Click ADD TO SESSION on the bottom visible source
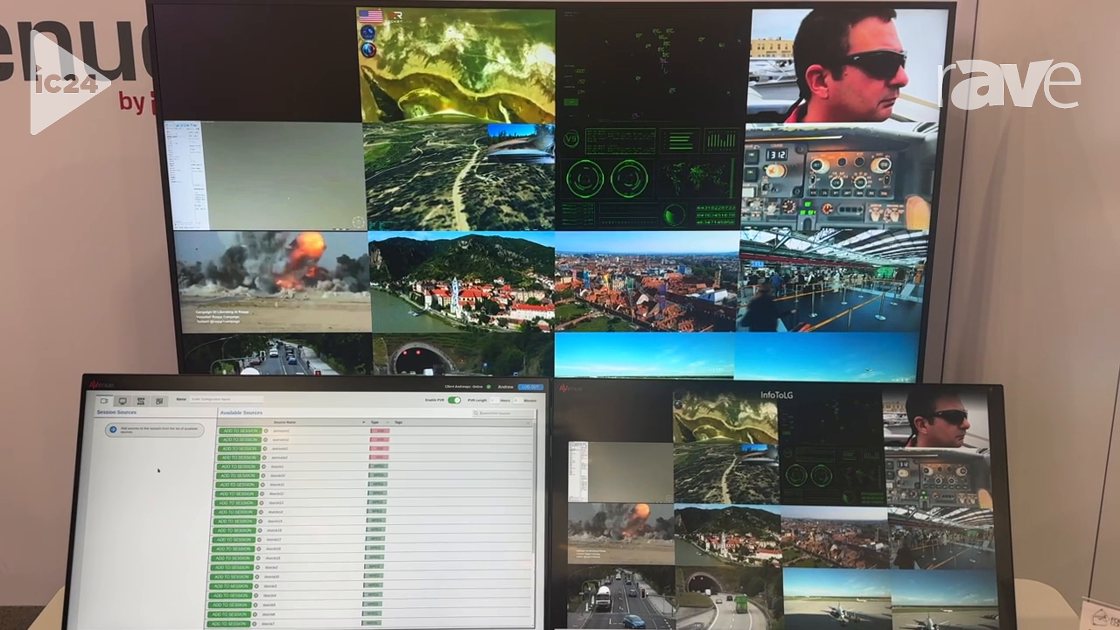Screen dimensions: 1120x630 coord(231,623)
